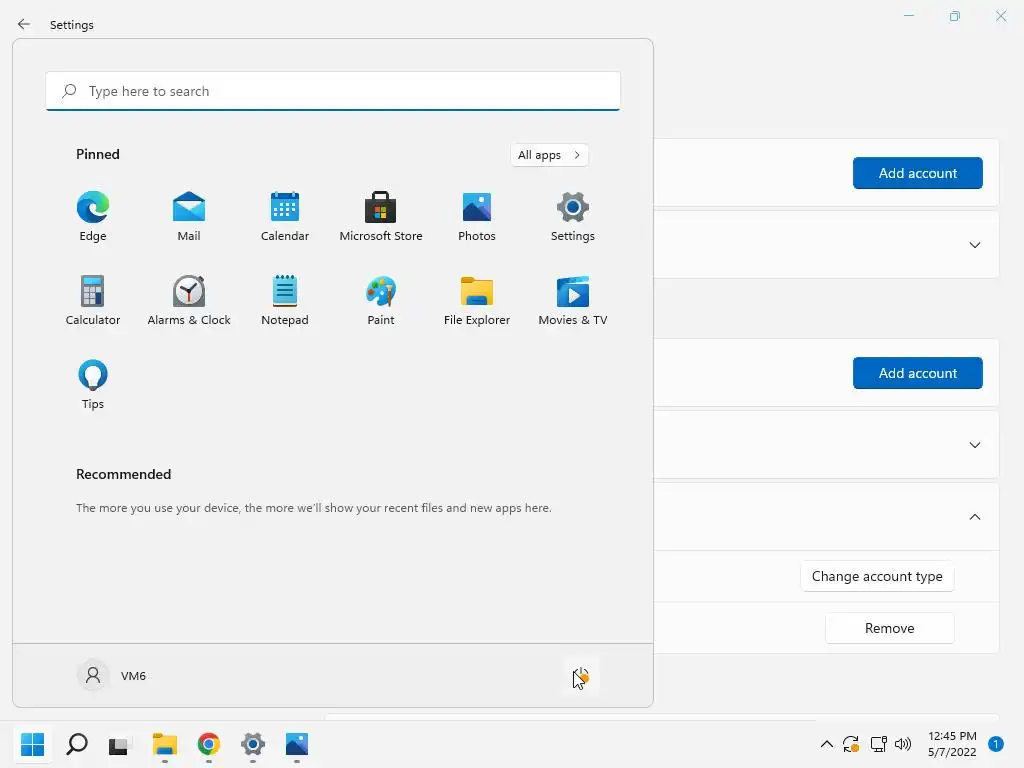The image size is (1024, 768).
Task: Open the network tray icon
Action: (x=878, y=744)
